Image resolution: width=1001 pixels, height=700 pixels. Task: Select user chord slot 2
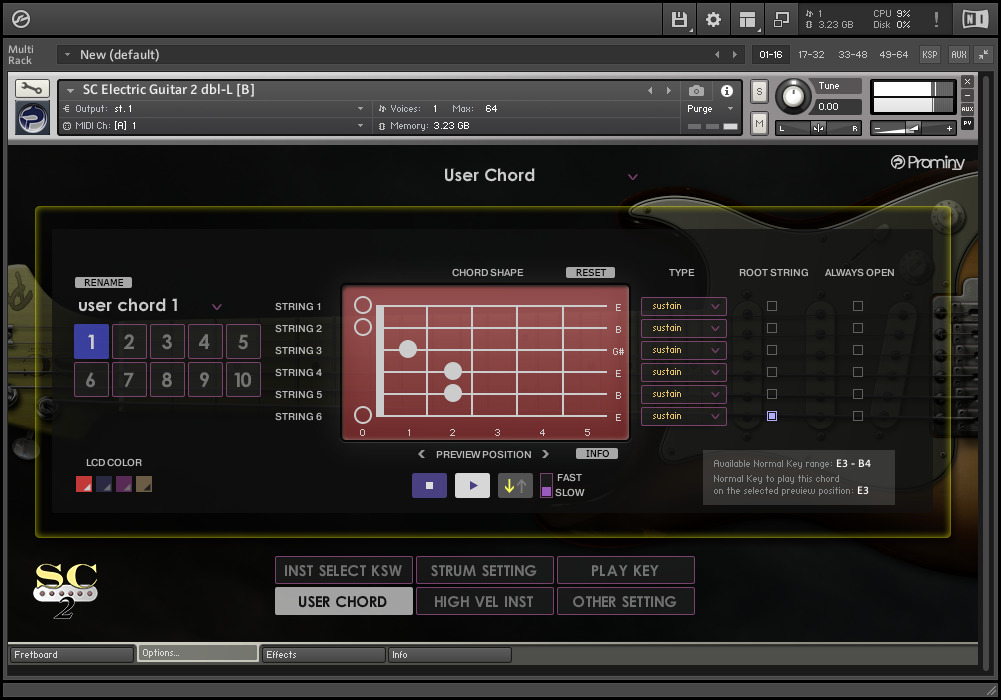point(129,342)
